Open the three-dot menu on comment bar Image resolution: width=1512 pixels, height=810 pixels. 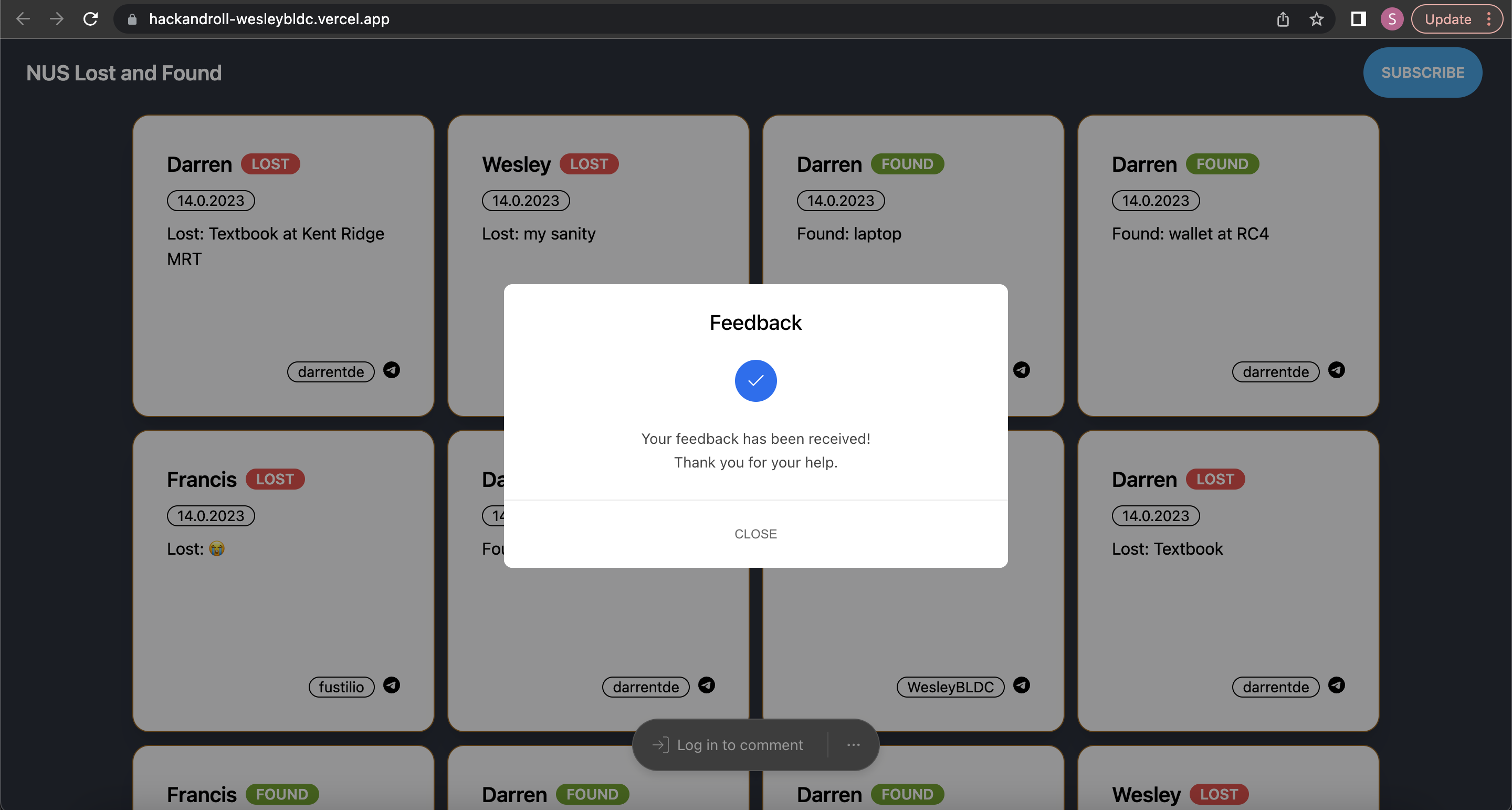(x=854, y=745)
